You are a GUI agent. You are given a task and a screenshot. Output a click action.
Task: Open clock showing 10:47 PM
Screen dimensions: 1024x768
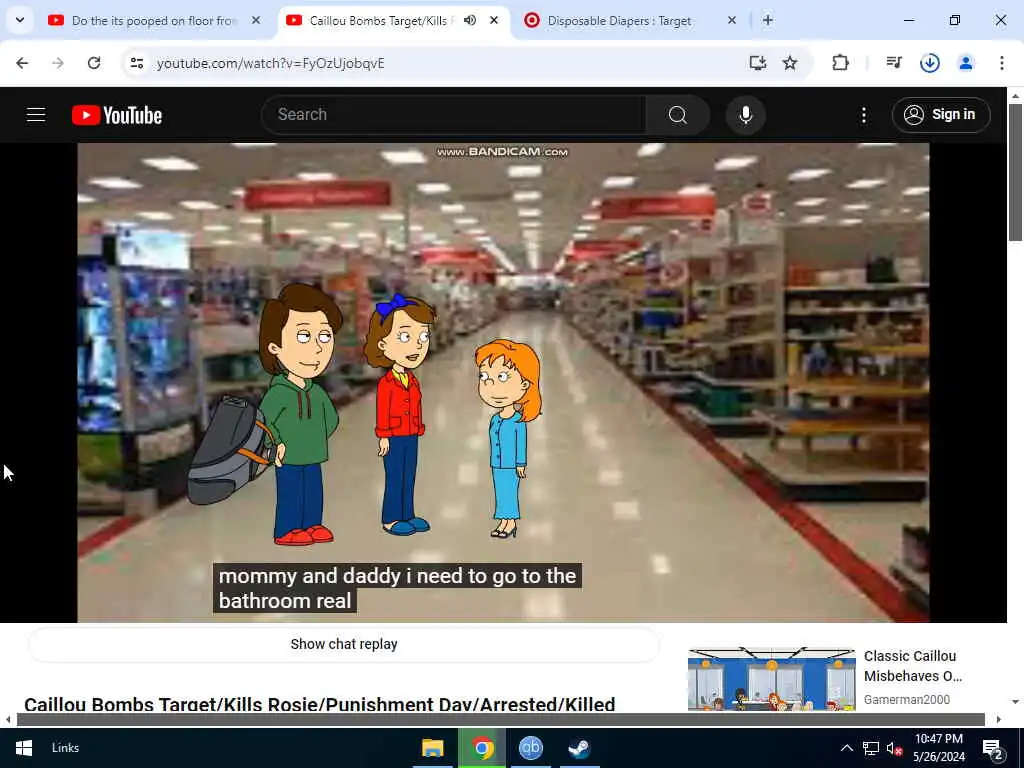tap(938, 748)
